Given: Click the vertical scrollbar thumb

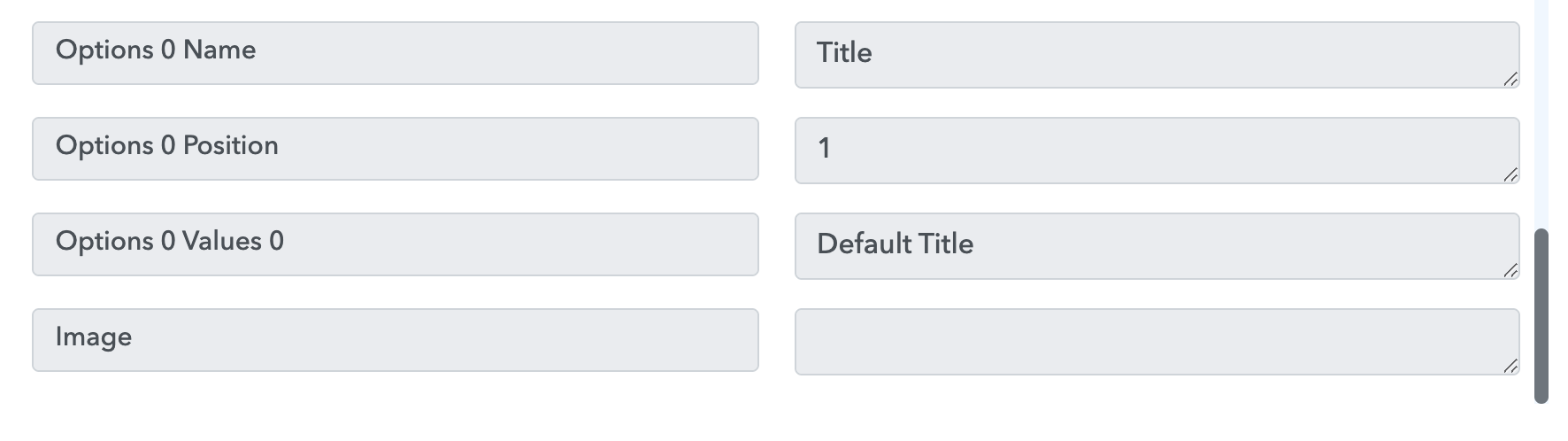Looking at the screenshot, I should point(1541,316).
